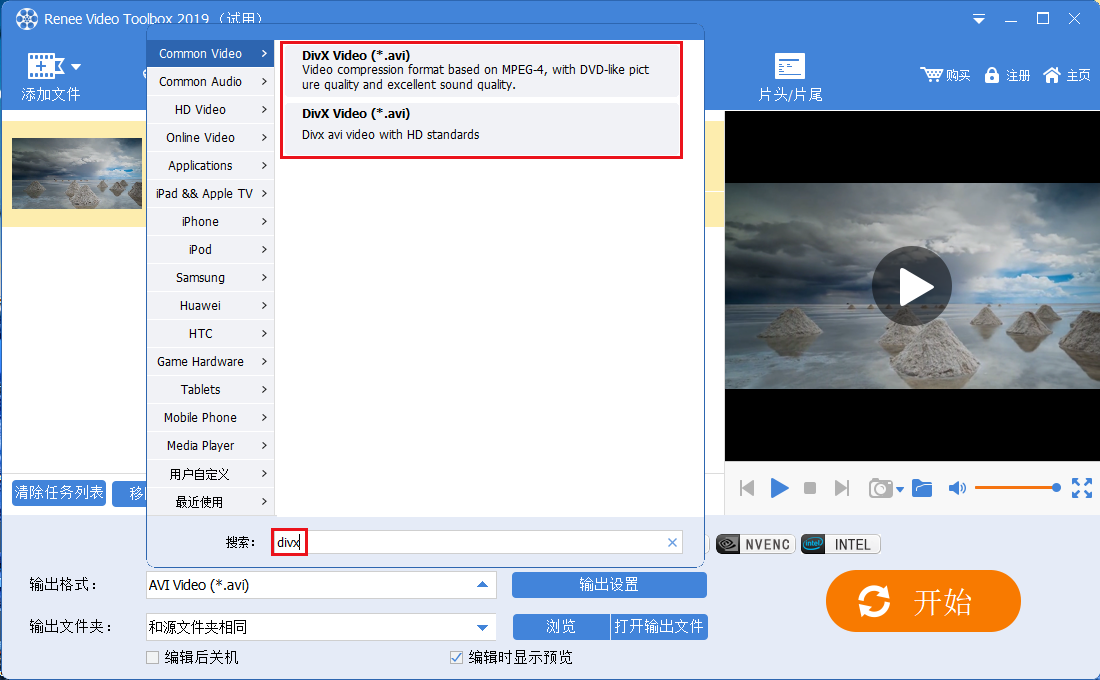Open the snapshot folder icon
Screen dimensions: 1100x680
922,488
